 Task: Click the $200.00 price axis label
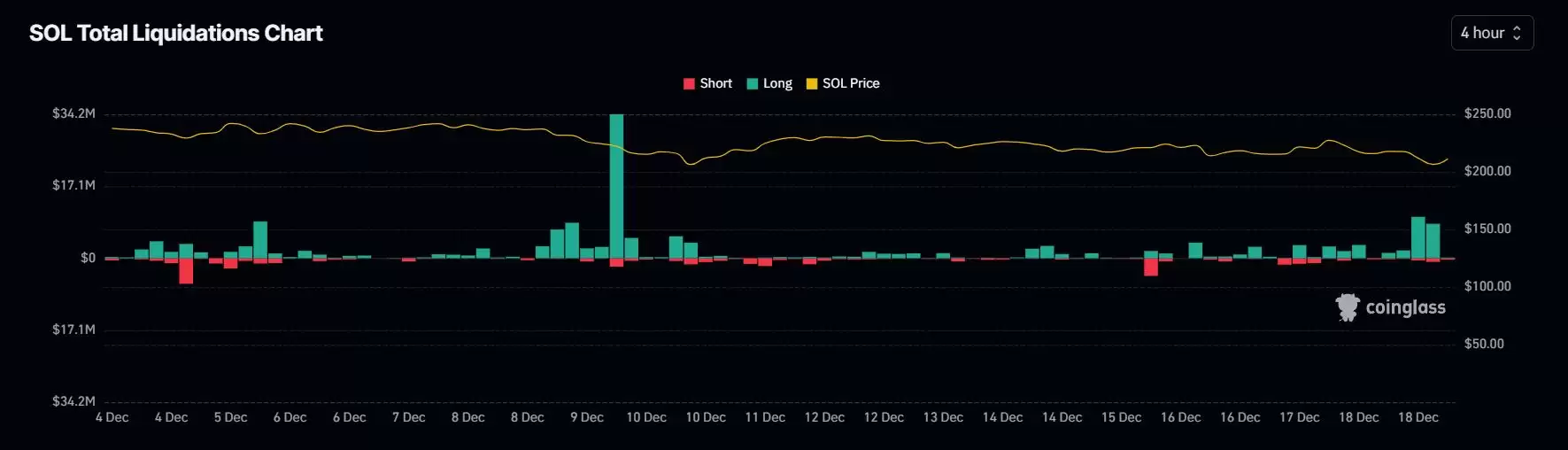1487,171
